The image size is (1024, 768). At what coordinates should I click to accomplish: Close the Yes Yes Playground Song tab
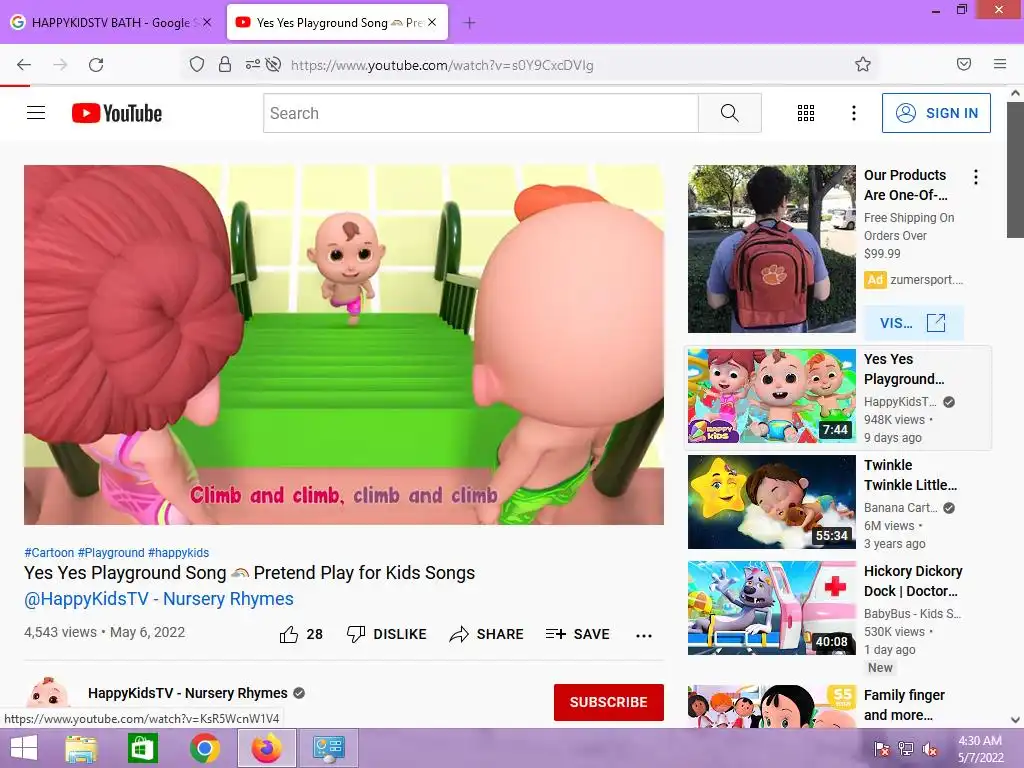(432, 22)
